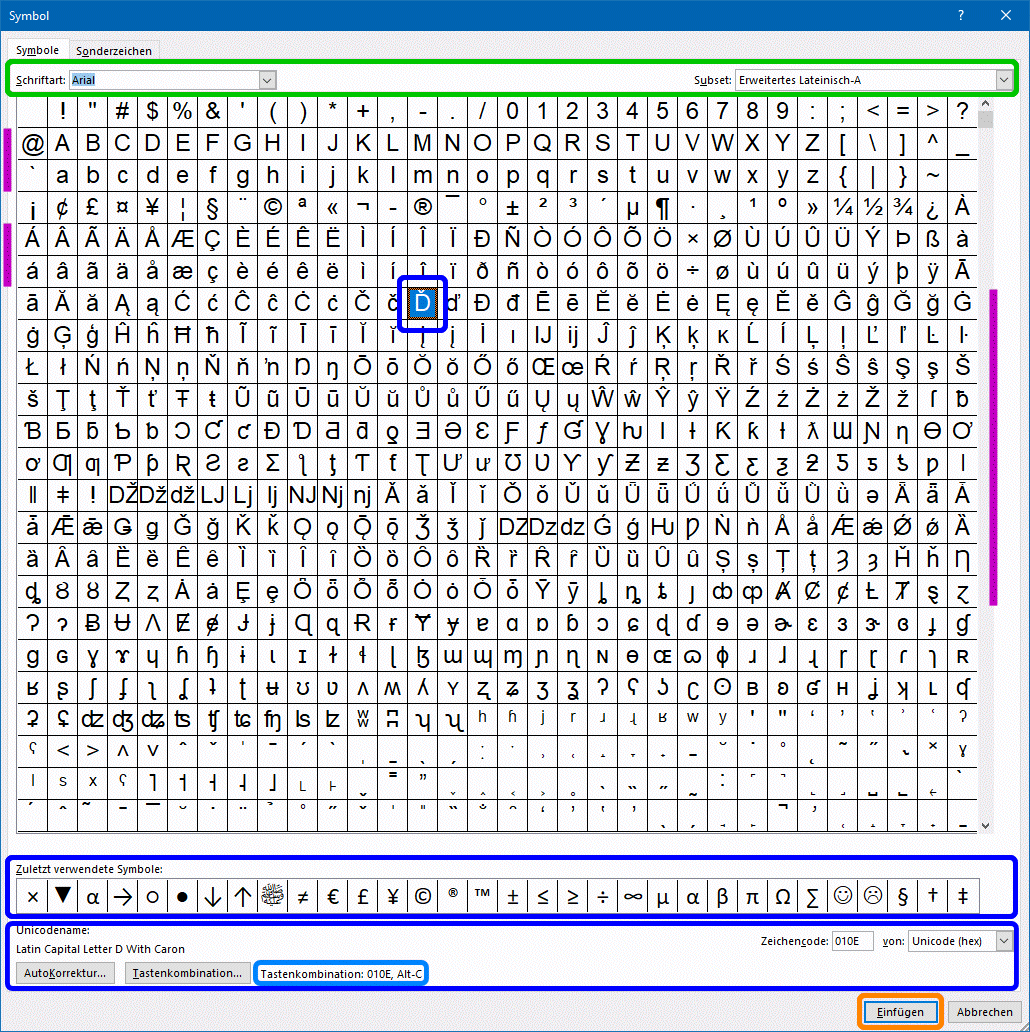Image resolution: width=1030 pixels, height=1032 pixels.
Task: Click the Einfügen button
Action: pyautogui.click(x=900, y=1011)
